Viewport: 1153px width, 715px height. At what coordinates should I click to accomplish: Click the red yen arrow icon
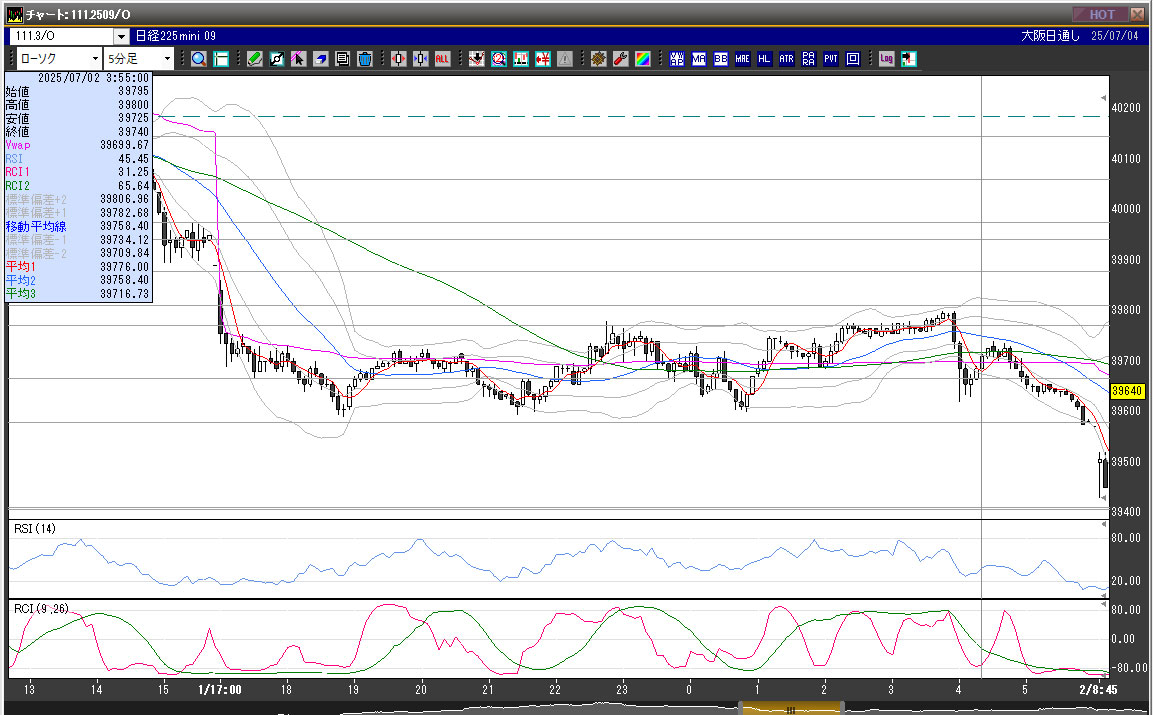pos(543,59)
